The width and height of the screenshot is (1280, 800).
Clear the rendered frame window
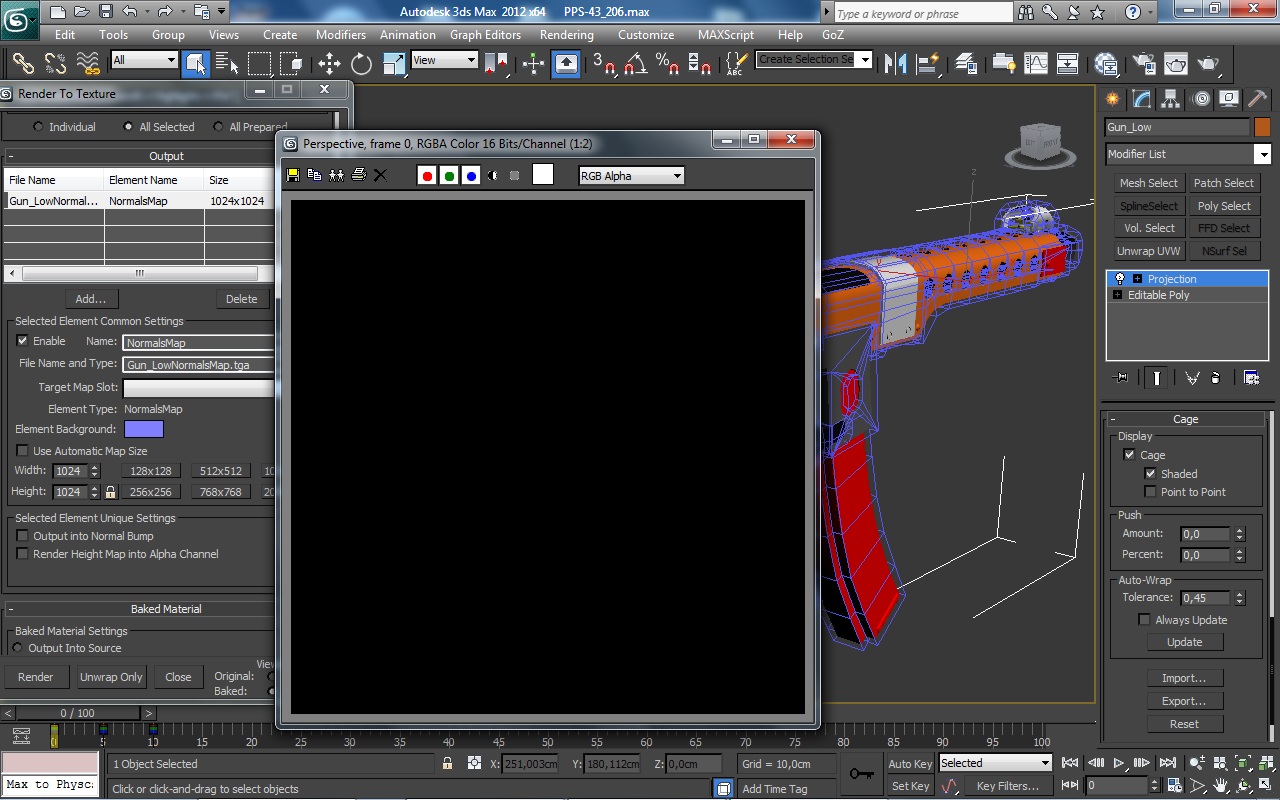click(x=380, y=175)
